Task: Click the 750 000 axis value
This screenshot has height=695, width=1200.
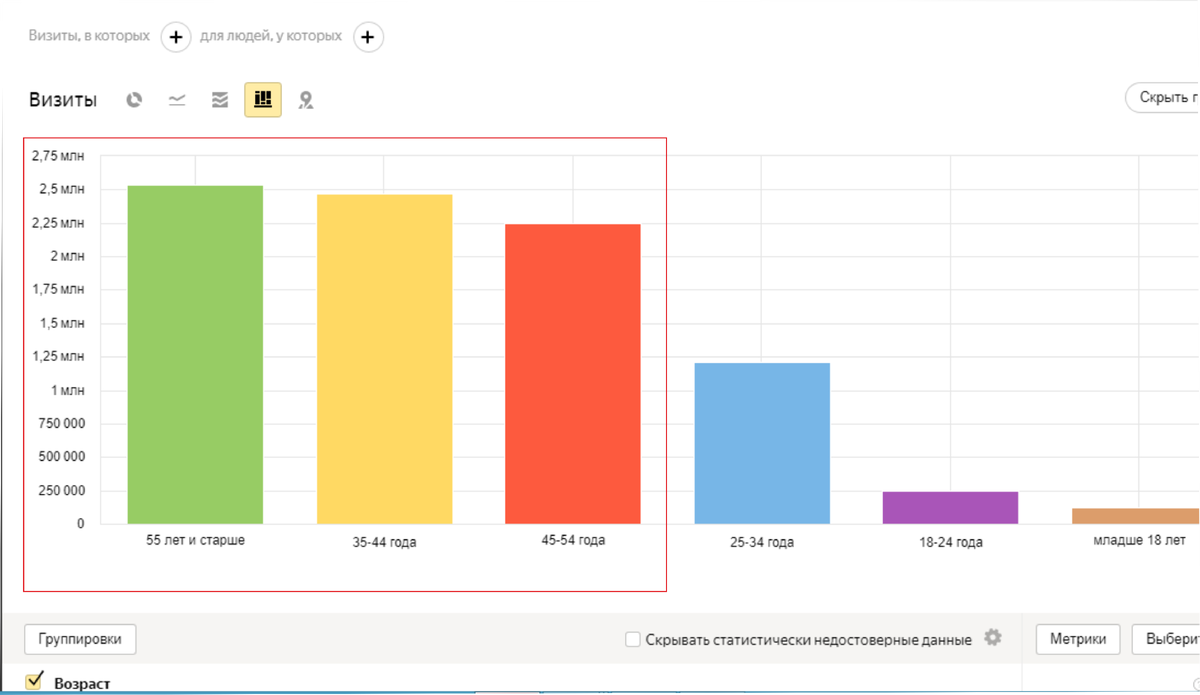Action: tap(60, 424)
